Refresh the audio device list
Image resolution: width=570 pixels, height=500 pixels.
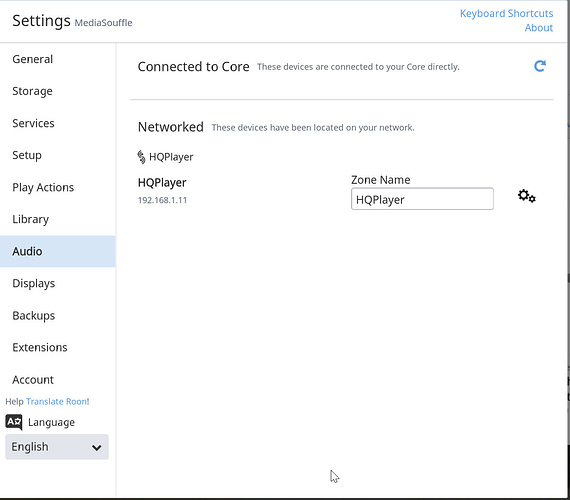point(540,66)
